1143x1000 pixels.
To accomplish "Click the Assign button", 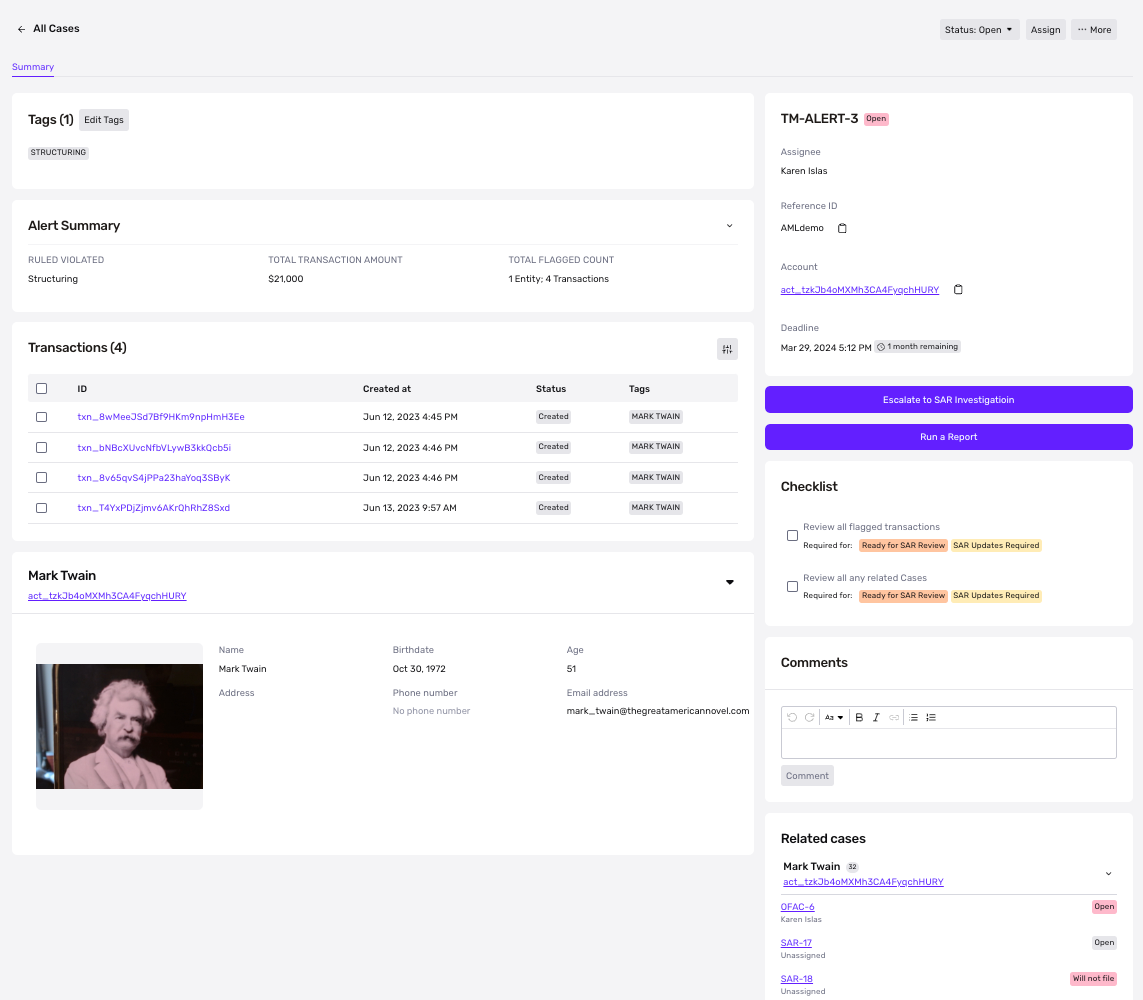I will pos(1045,30).
